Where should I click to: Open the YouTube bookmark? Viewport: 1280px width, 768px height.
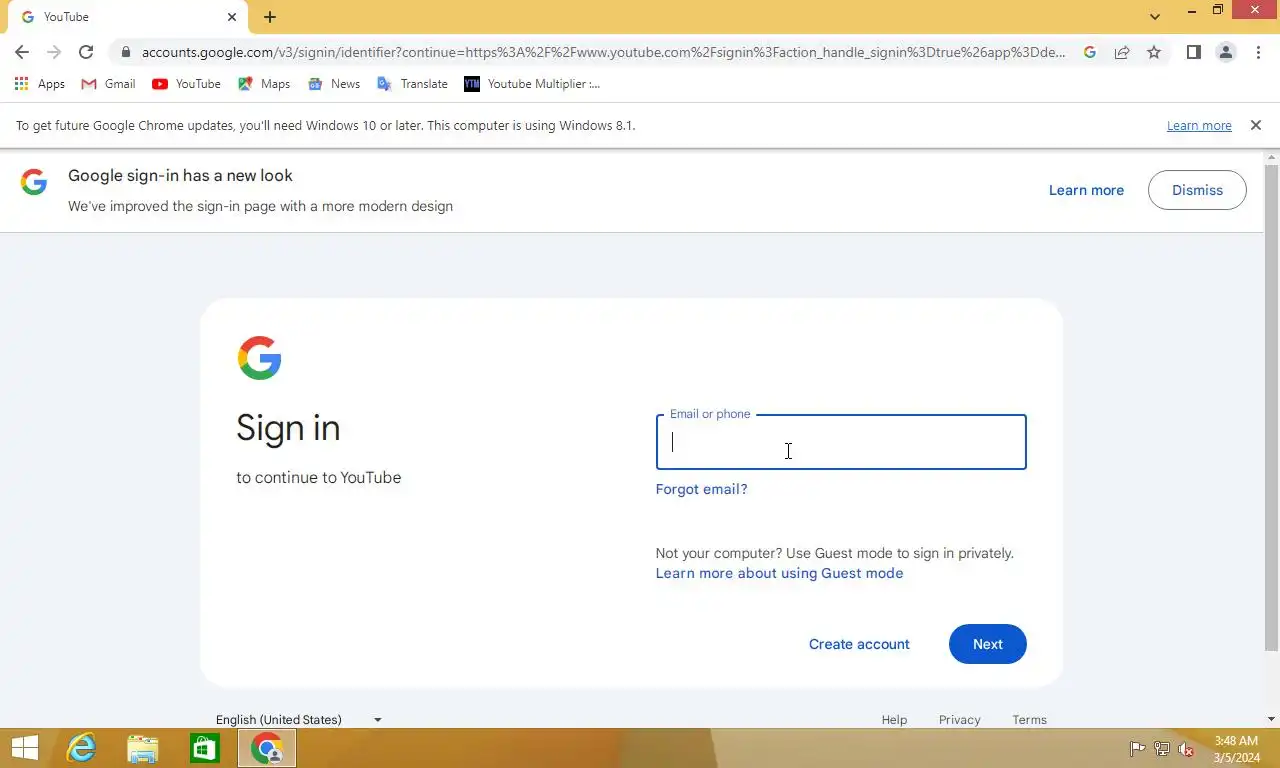pyautogui.click(x=186, y=84)
